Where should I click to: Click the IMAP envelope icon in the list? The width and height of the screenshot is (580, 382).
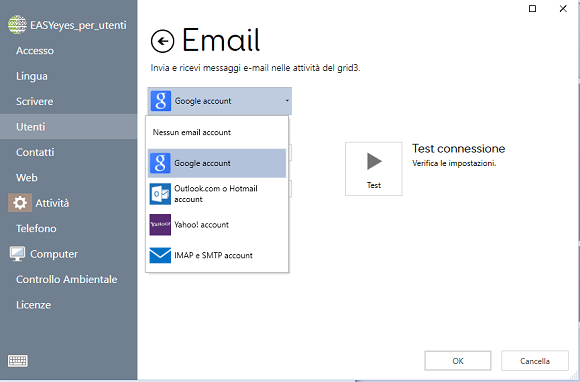coord(160,255)
